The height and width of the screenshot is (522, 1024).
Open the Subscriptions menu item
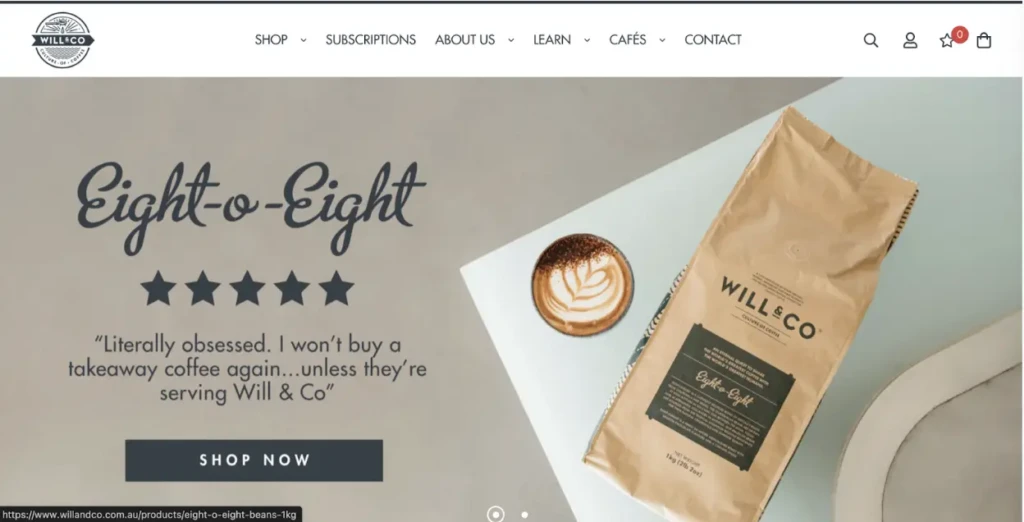[370, 40]
